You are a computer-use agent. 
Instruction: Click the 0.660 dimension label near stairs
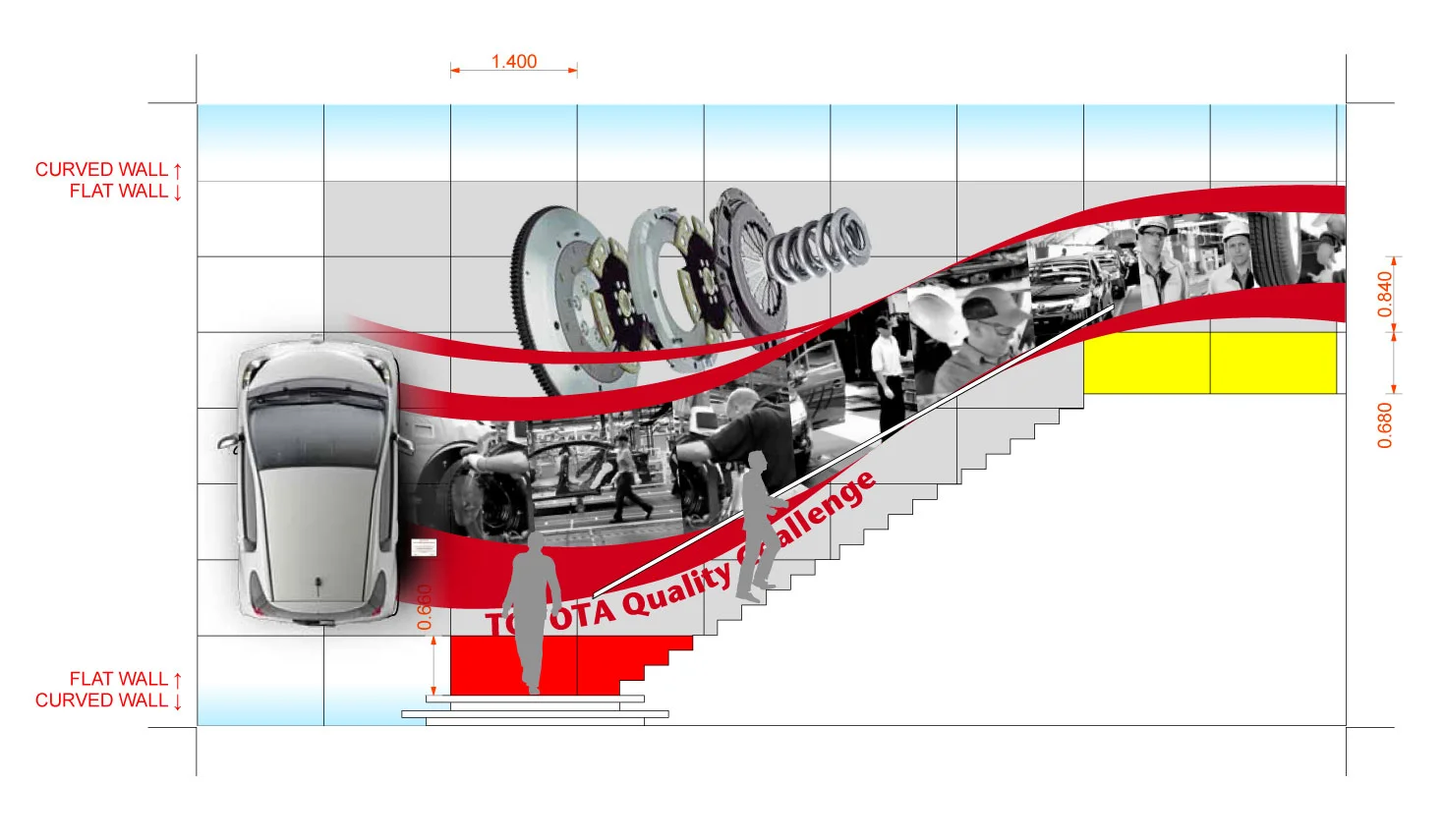425,607
